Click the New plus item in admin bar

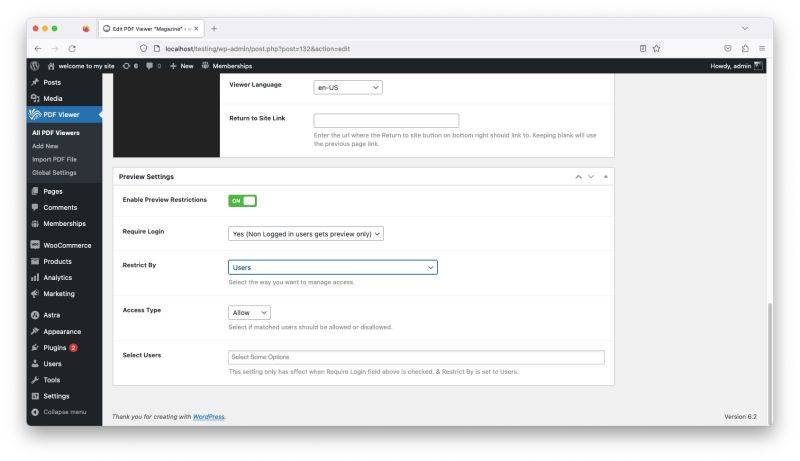pos(182,66)
